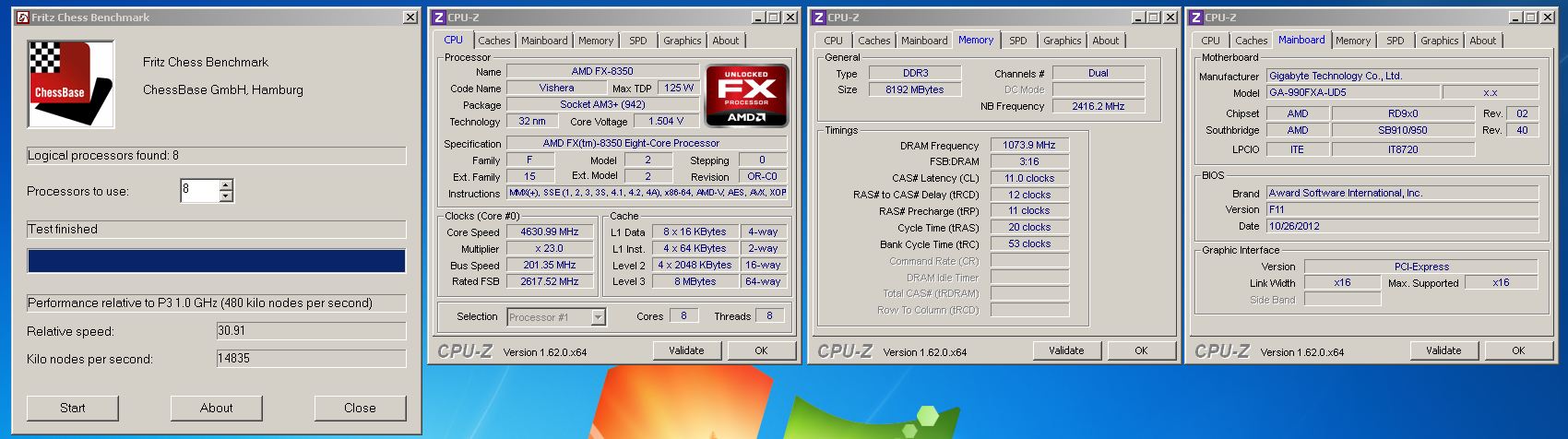Click the About button in Fritz Benchmark

pyautogui.click(x=216, y=408)
